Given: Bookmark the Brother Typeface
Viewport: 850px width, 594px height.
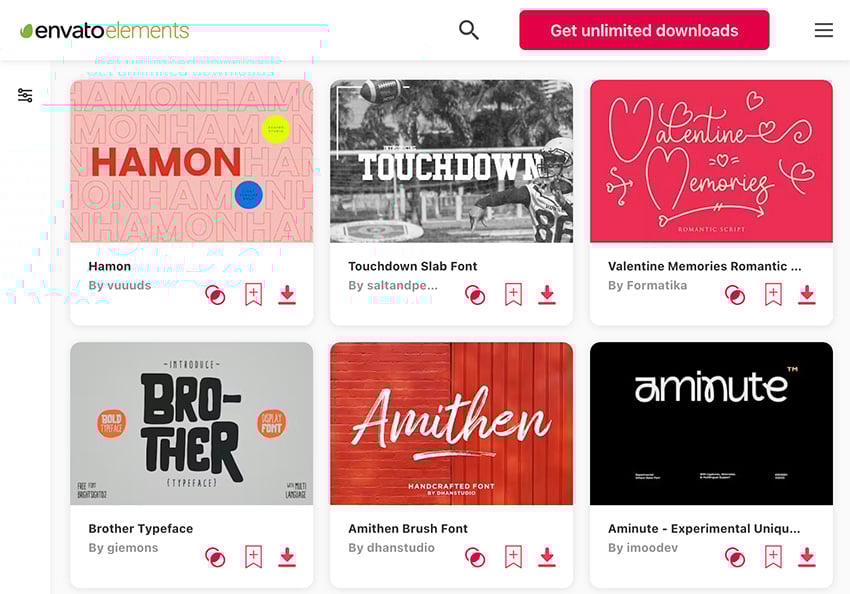Looking at the screenshot, I should click(x=253, y=556).
